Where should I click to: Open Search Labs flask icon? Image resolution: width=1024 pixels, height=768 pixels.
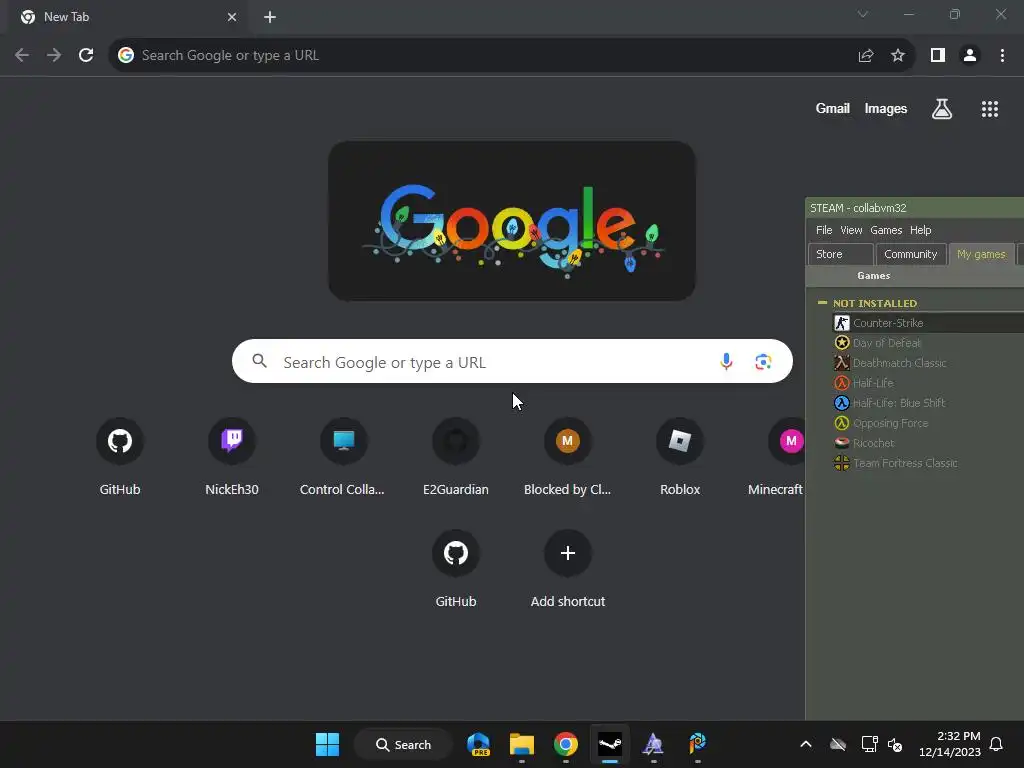(942, 109)
